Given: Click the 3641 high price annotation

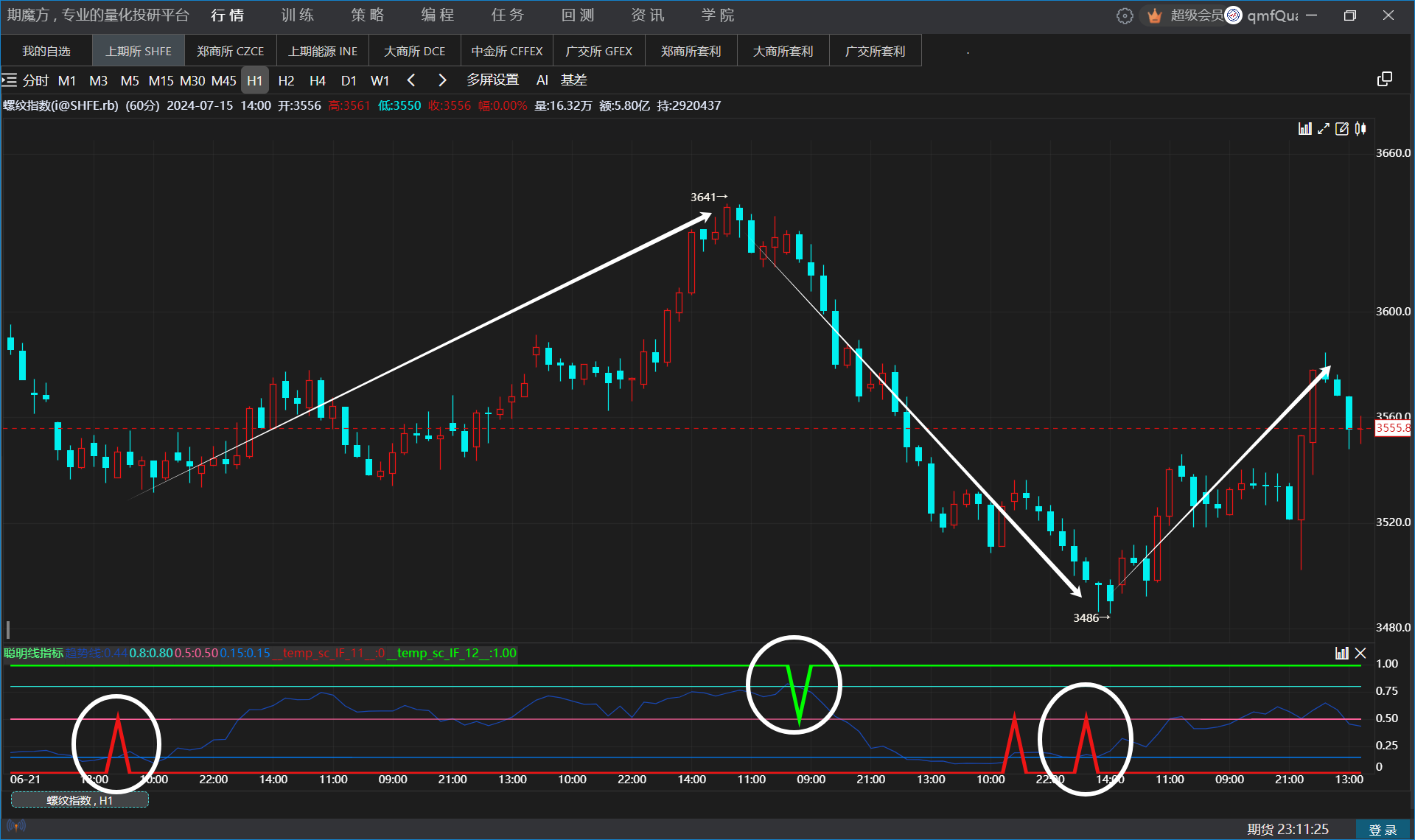Looking at the screenshot, I should [x=708, y=197].
